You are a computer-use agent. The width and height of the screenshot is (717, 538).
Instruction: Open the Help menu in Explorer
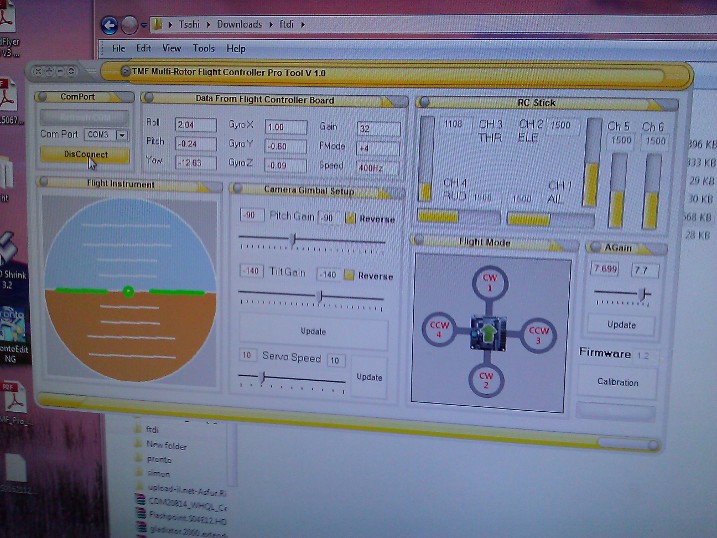tap(236, 48)
